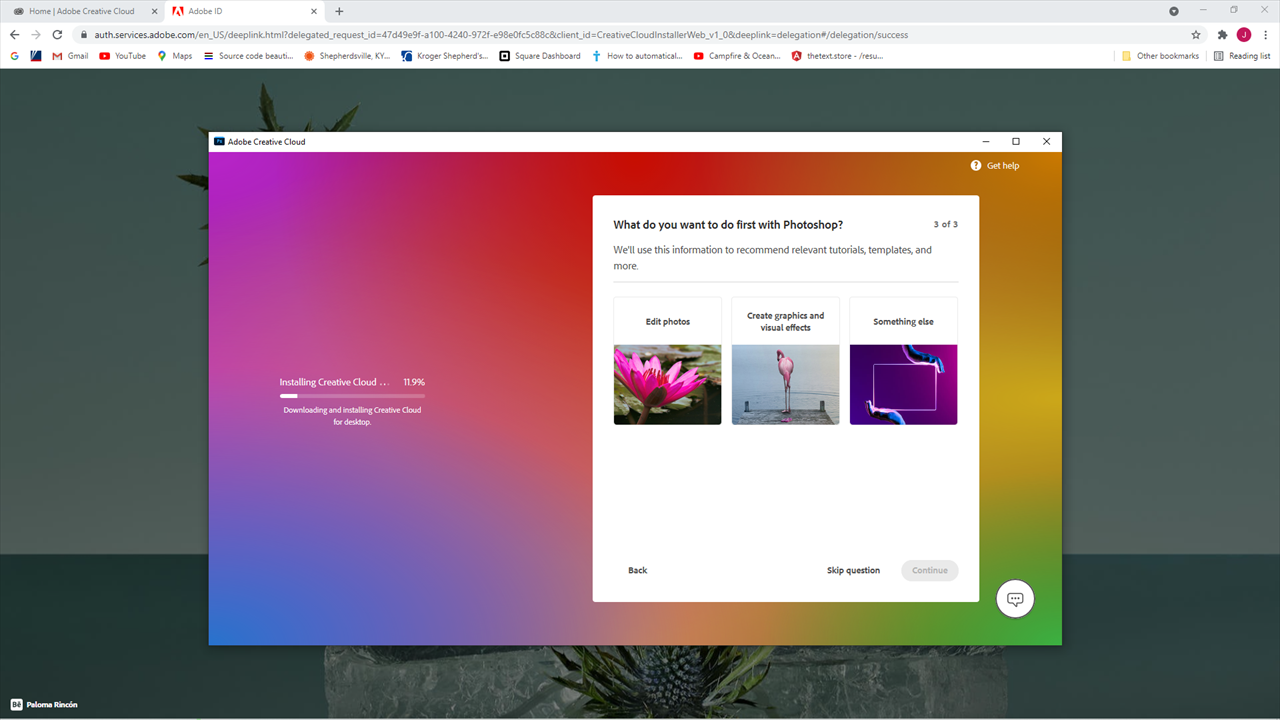Click the Adobe Creative Cloud title bar logo

(x=219, y=142)
